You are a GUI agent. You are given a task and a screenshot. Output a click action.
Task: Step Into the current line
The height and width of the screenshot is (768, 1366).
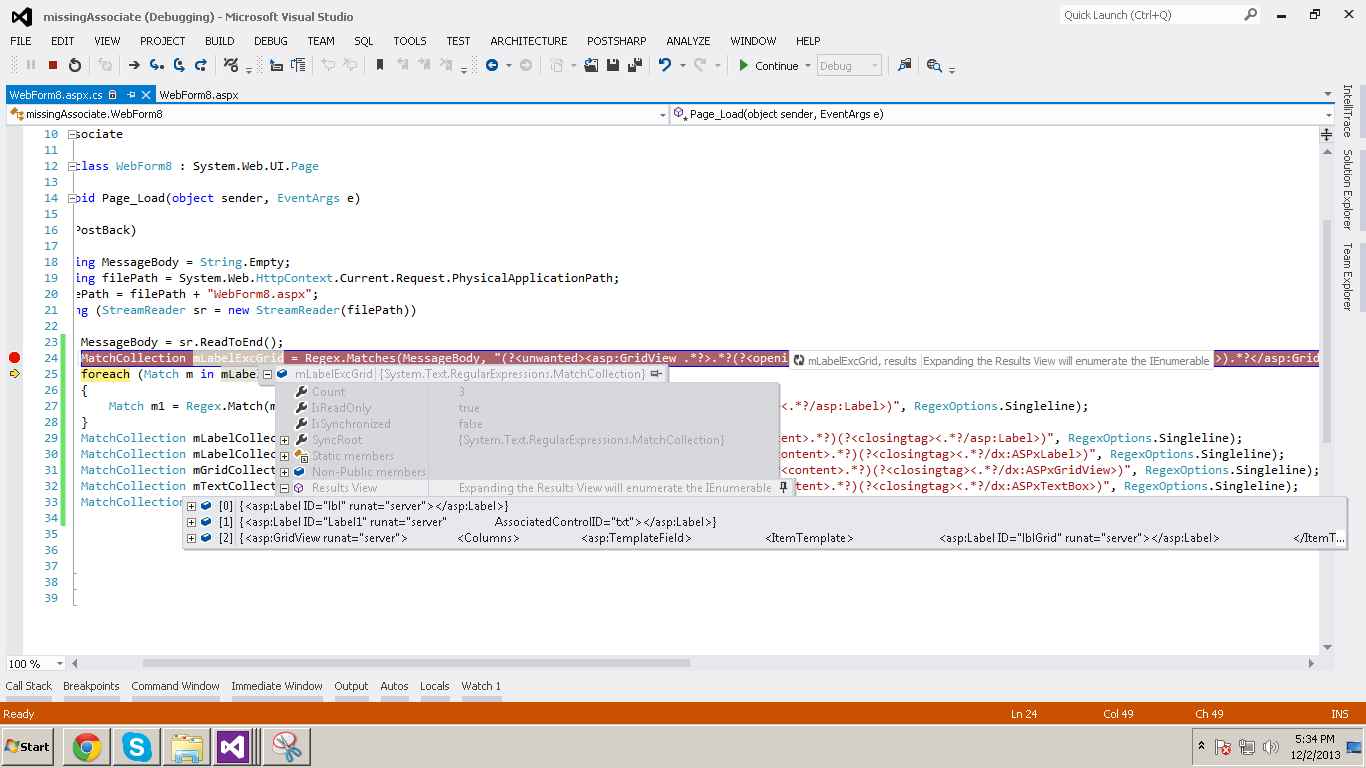coord(156,65)
